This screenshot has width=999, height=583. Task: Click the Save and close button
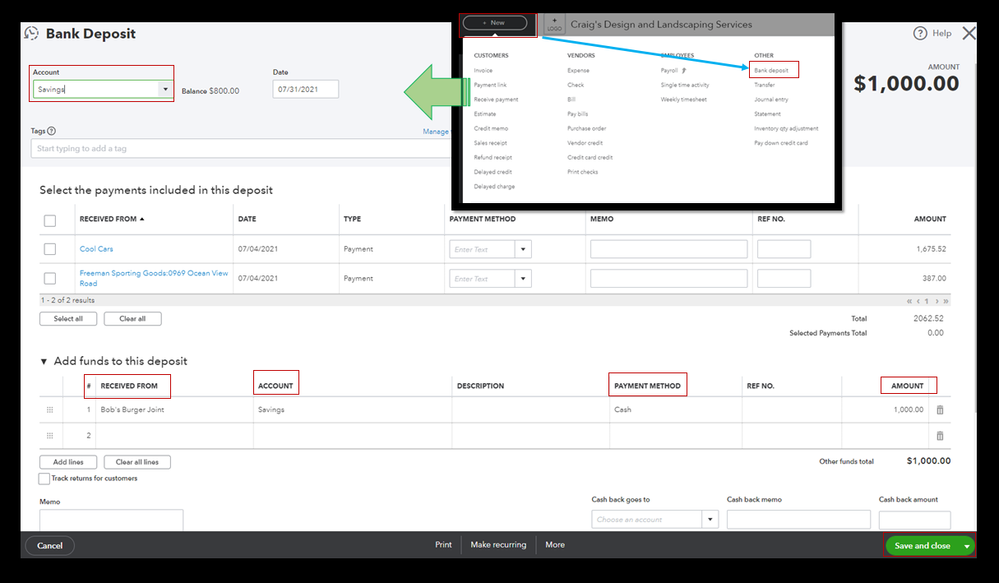[922, 546]
